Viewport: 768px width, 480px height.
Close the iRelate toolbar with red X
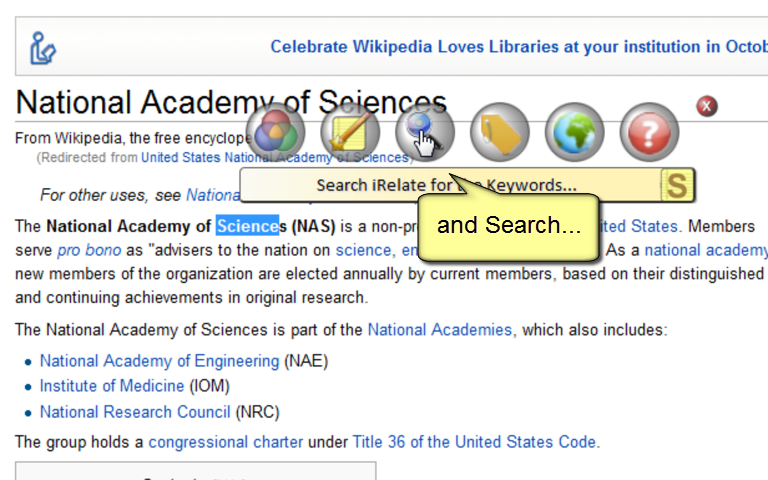click(x=706, y=106)
